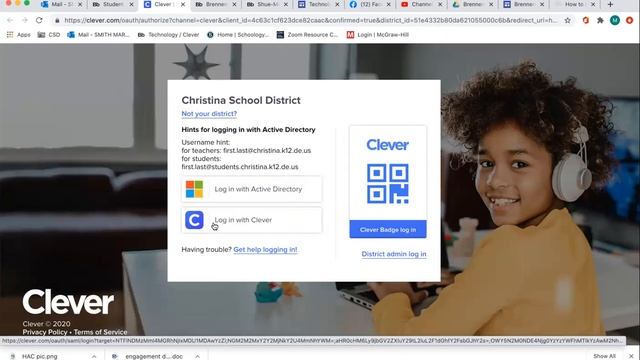Image resolution: width=640 pixels, height=360 pixels.
Task: Click the Office extension icon in toolbar
Action: [x=586, y=20]
